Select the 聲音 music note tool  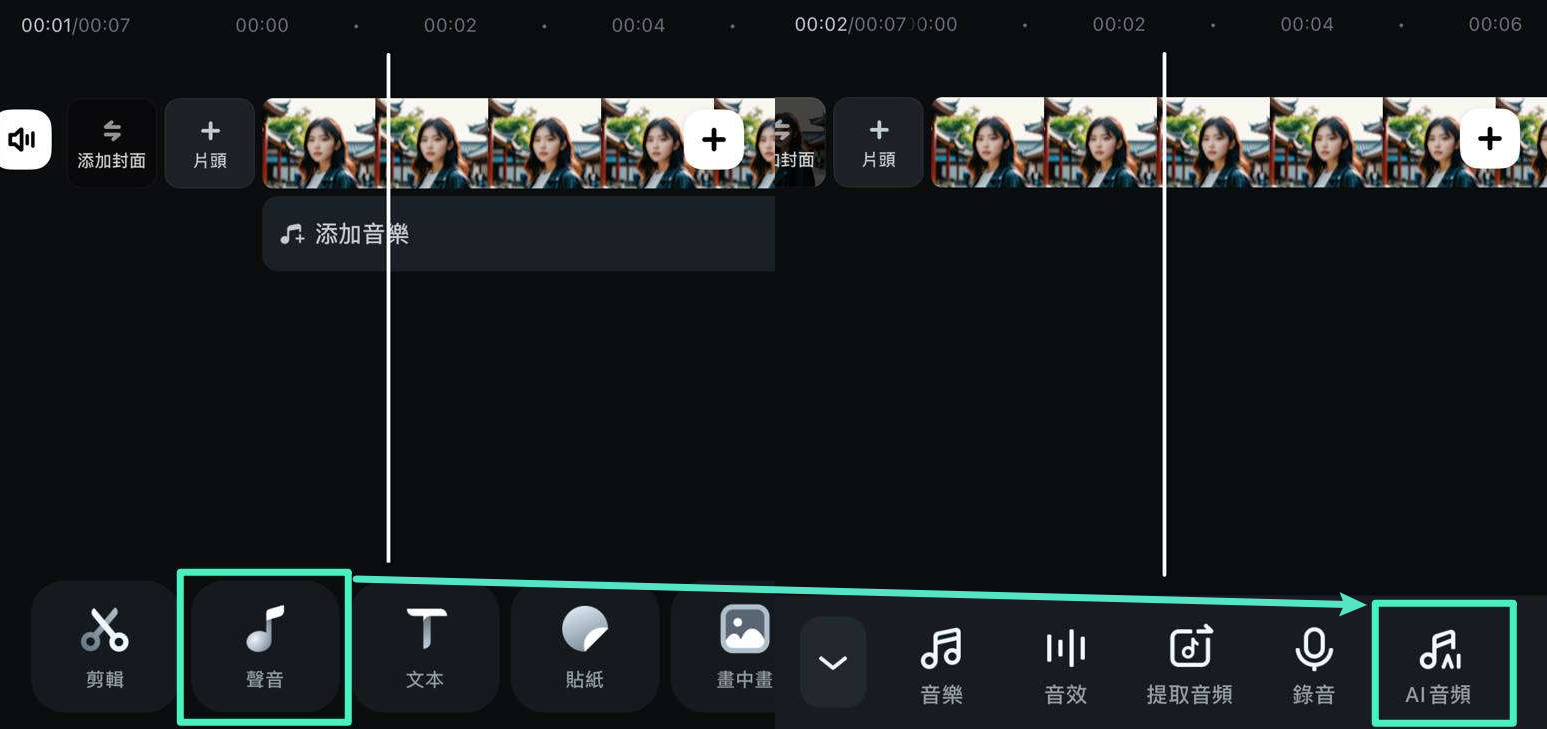coord(265,646)
